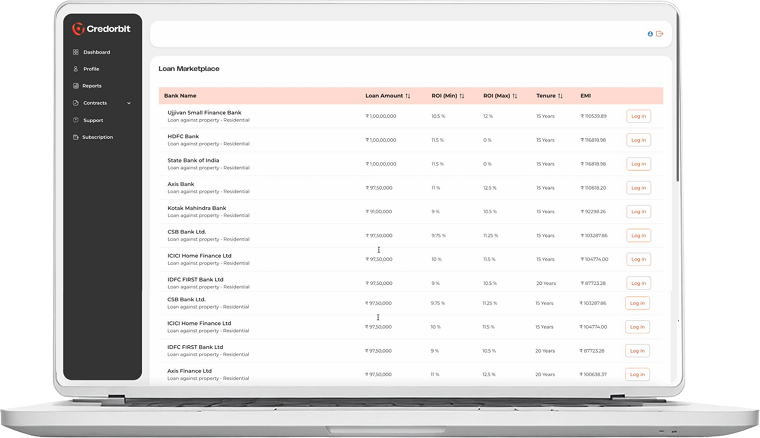
Task: Click EMI value ₹ 110818.20
Action: [593, 188]
